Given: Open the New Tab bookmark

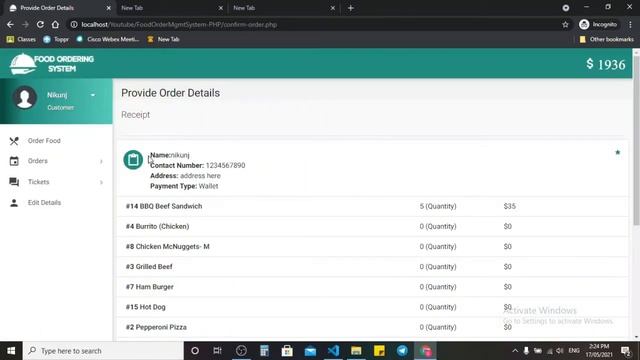Looking at the screenshot, I should click(164, 39).
